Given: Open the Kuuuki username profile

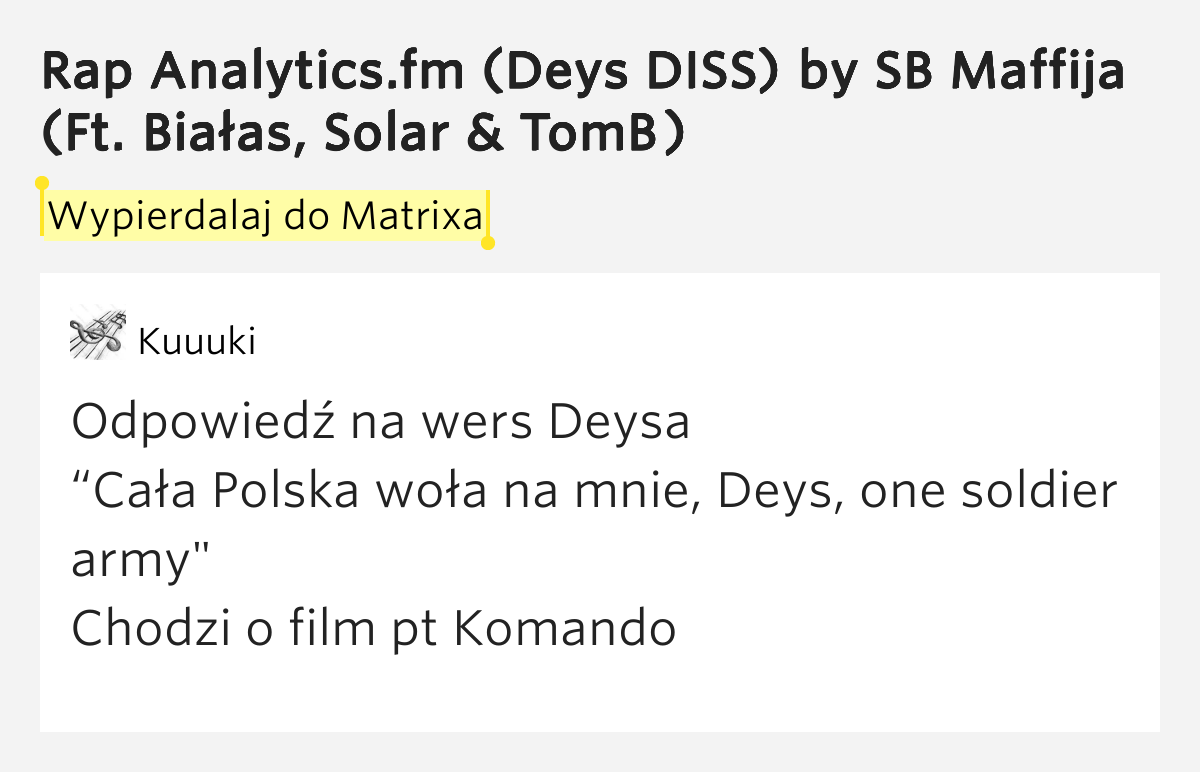Looking at the screenshot, I should coord(197,342).
